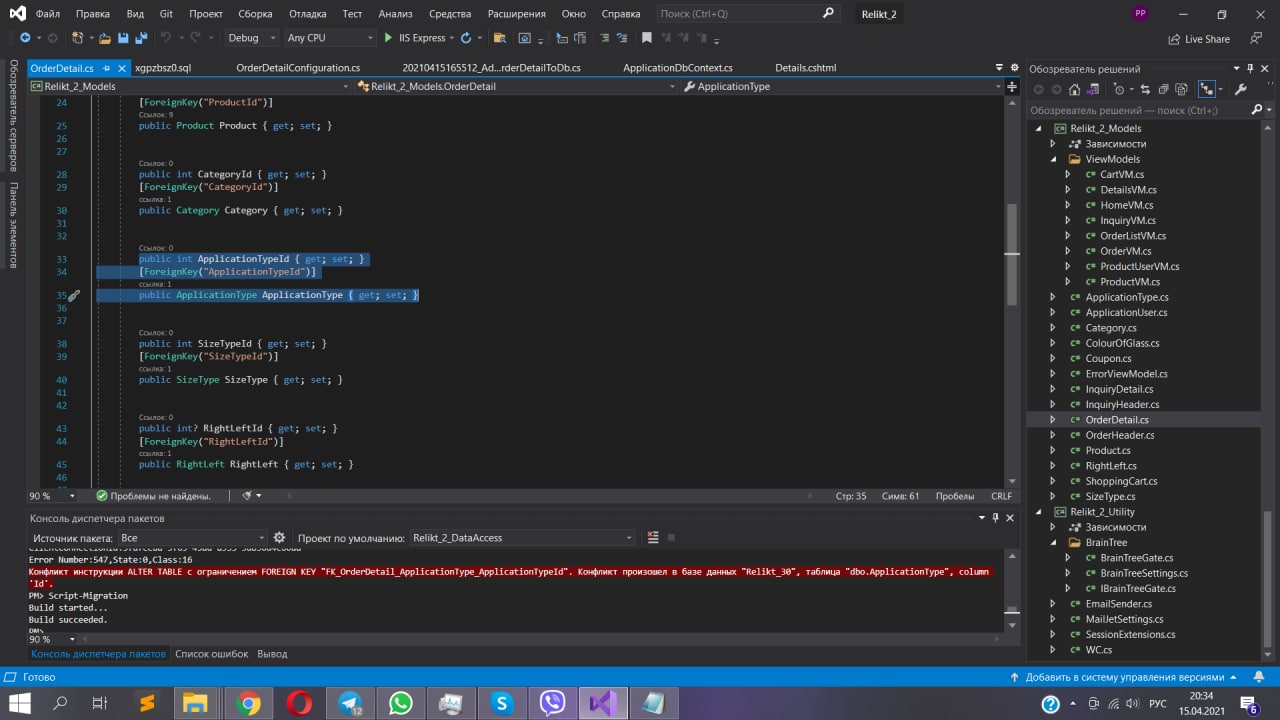1280x720 pixels.
Task: Open Панель элементов side panel tab
Action: [x=14, y=225]
